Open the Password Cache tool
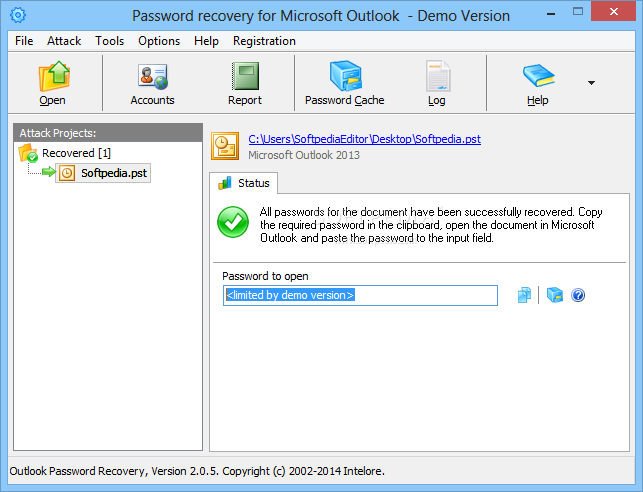The width and height of the screenshot is (643, 492). (x=344, y=84)
